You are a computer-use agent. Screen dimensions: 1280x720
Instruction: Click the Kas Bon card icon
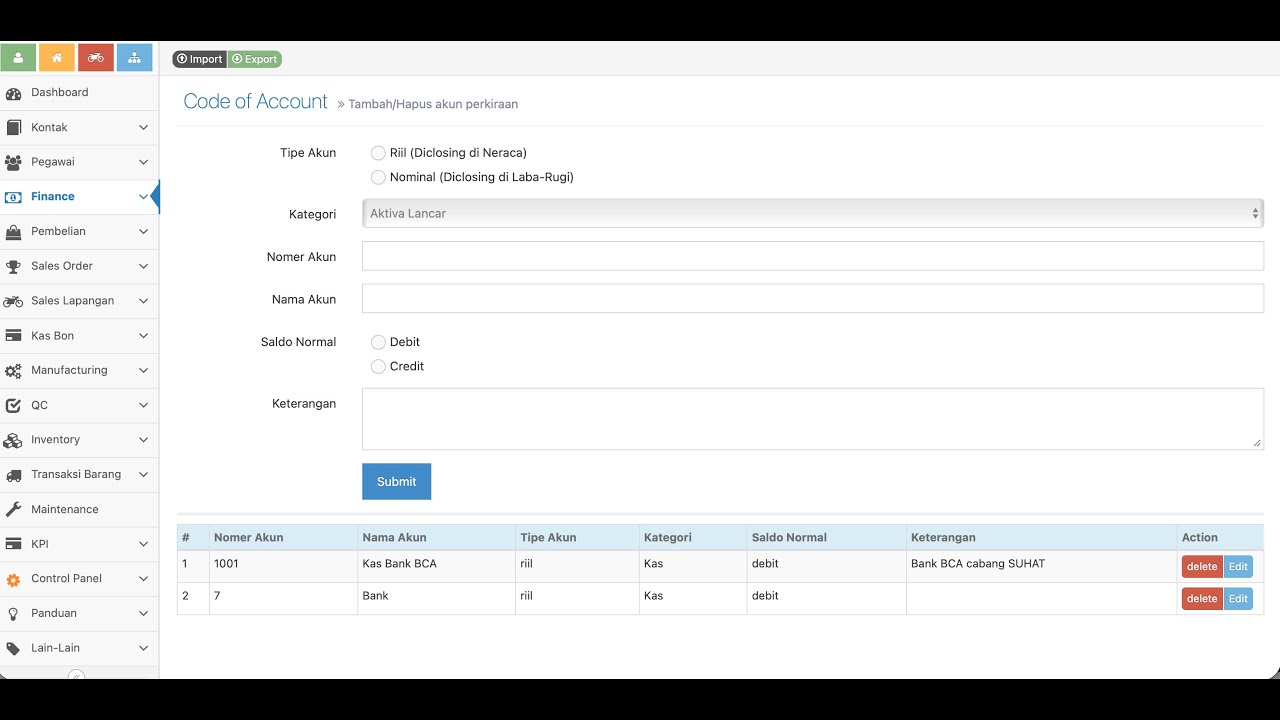point(13,336)
